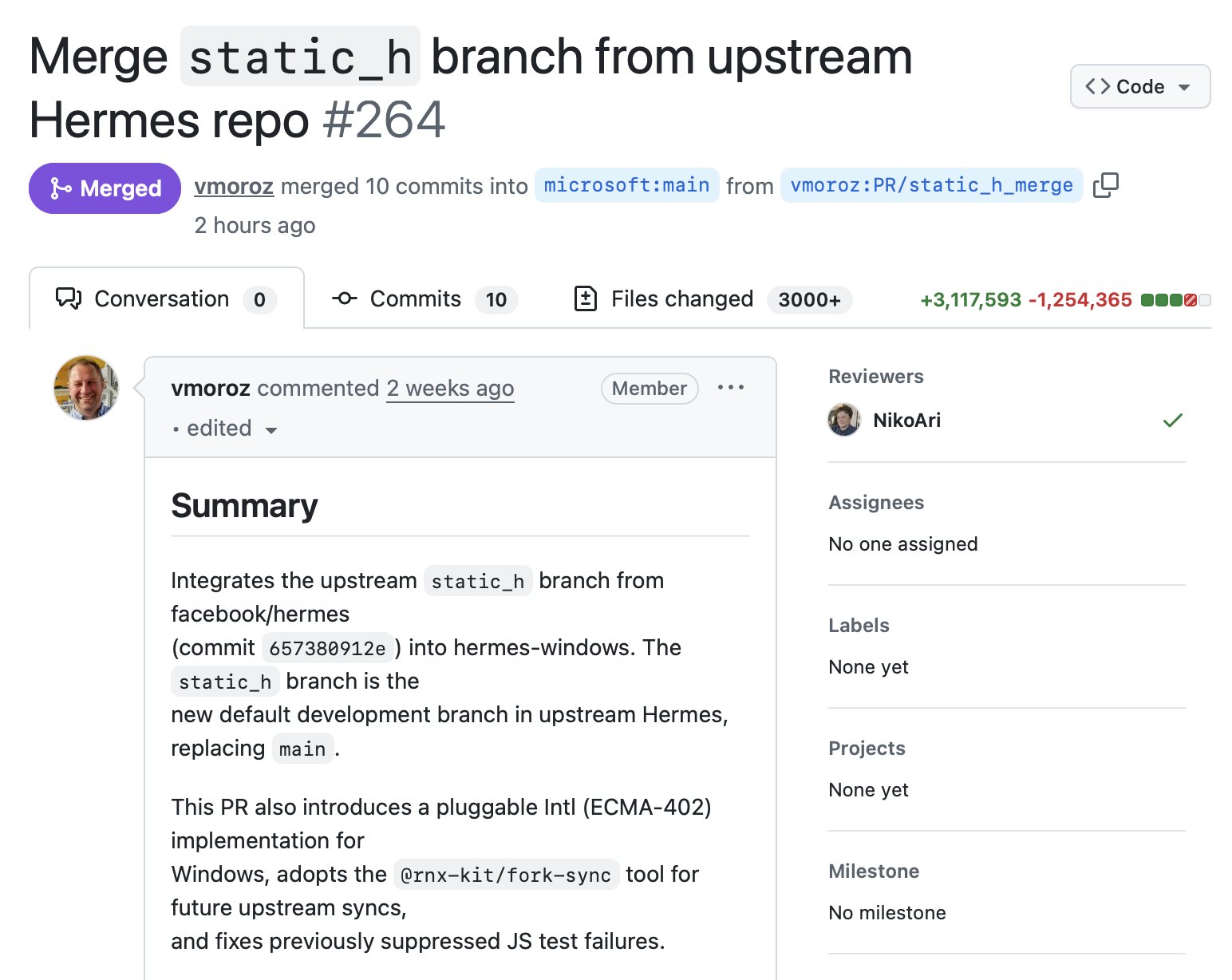Click the '2 weeks ago' comment timestamp
The height and width of the screenshot is (980, 1232).
[x=450, y=389]
